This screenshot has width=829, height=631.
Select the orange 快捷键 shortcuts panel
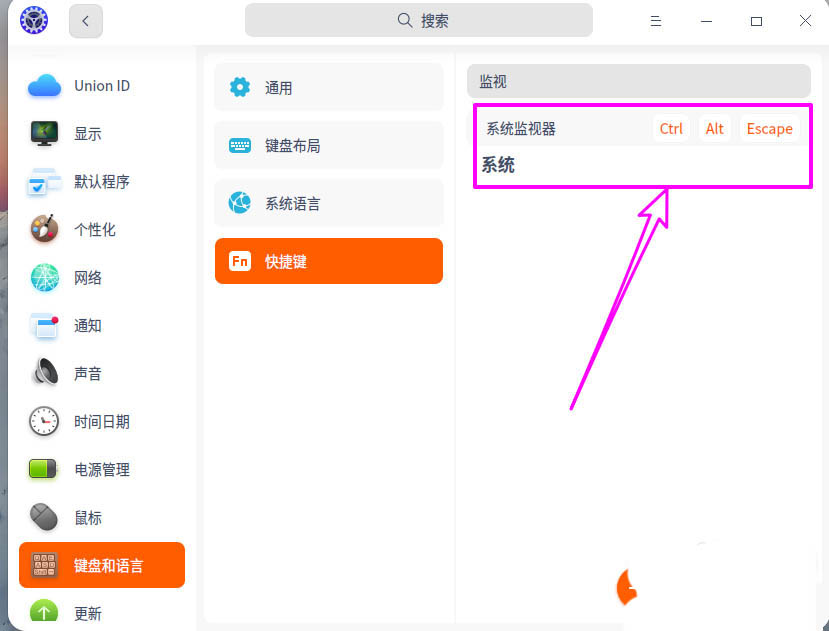coord(328,261)
